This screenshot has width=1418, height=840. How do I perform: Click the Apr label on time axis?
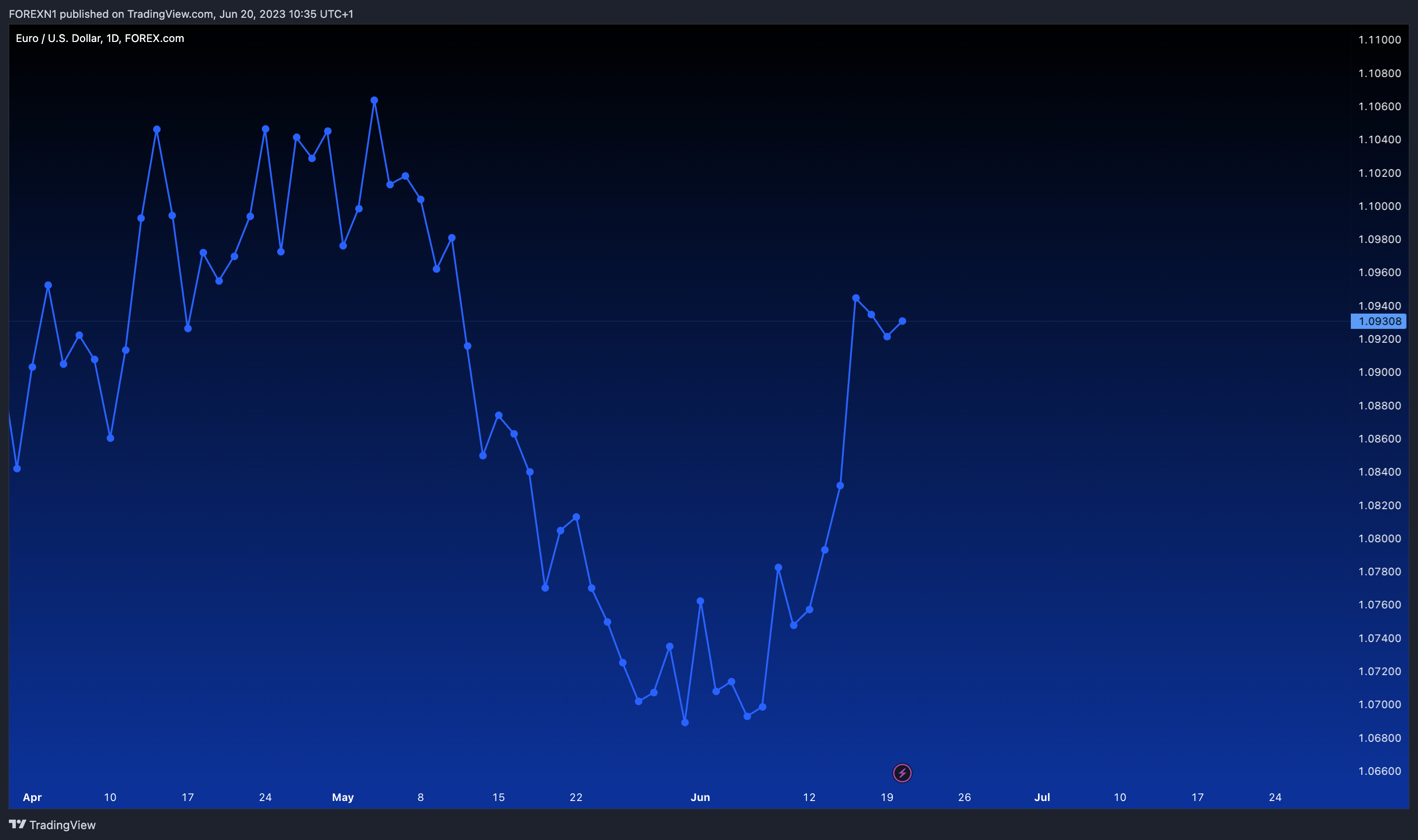[32, 797]
